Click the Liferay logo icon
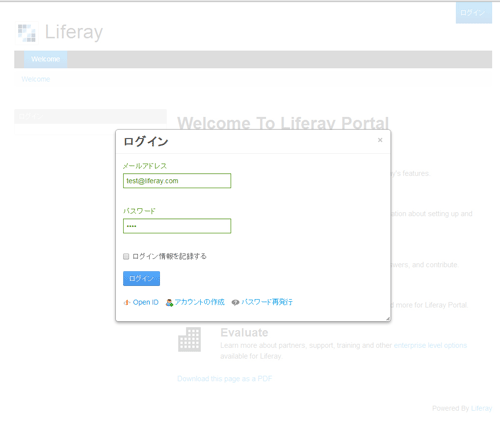Screen dimensions: 500x421 click(27, 33)
